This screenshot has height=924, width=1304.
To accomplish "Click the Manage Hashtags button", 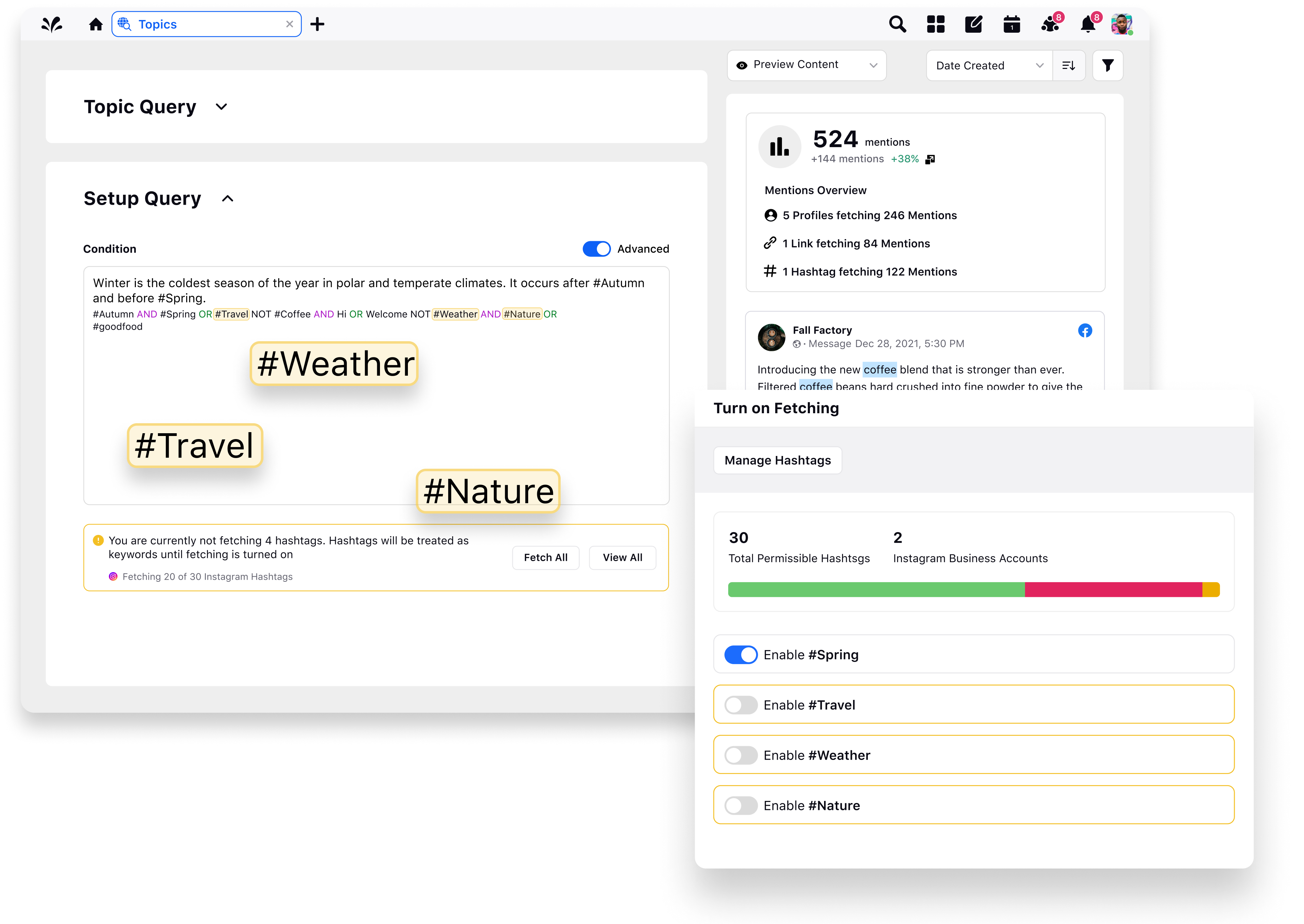I will 777,460.
